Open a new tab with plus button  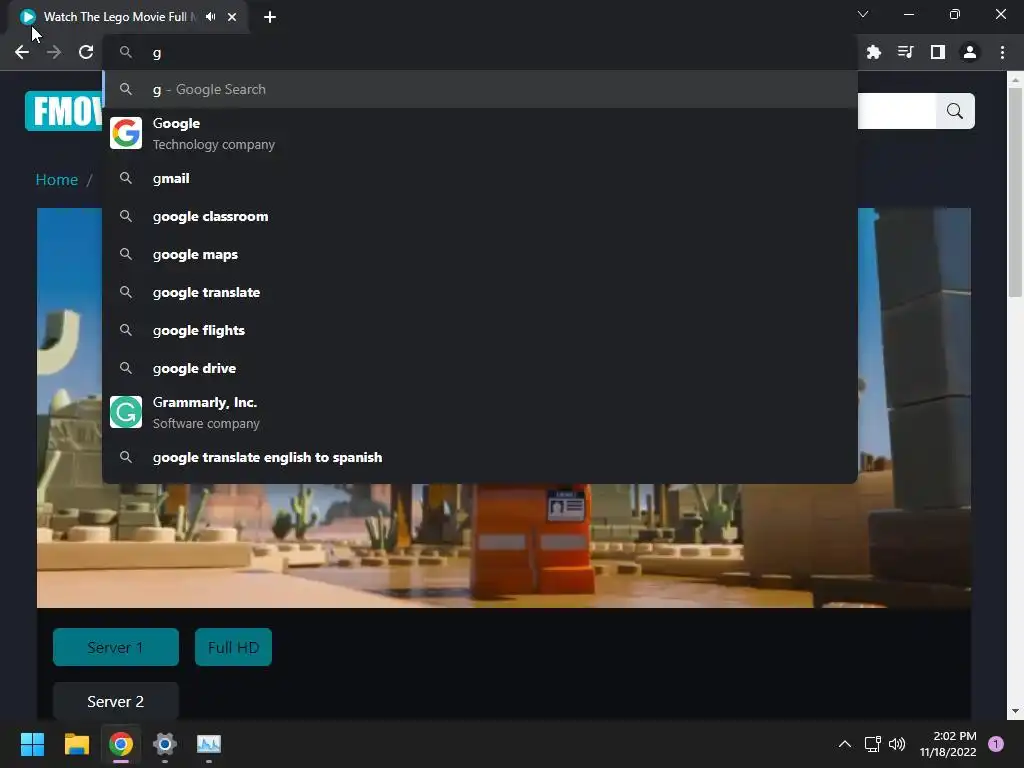click(270, 17)
